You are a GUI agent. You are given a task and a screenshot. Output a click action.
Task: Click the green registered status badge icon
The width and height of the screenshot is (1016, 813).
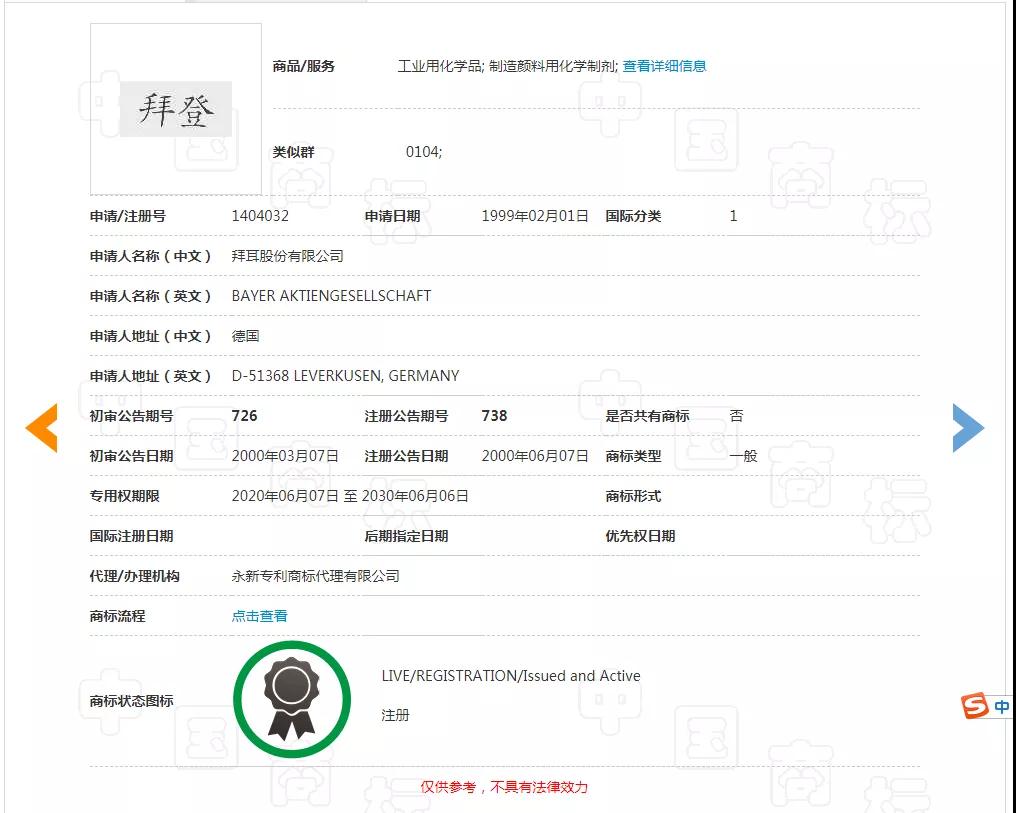click(x=292, y=700)
